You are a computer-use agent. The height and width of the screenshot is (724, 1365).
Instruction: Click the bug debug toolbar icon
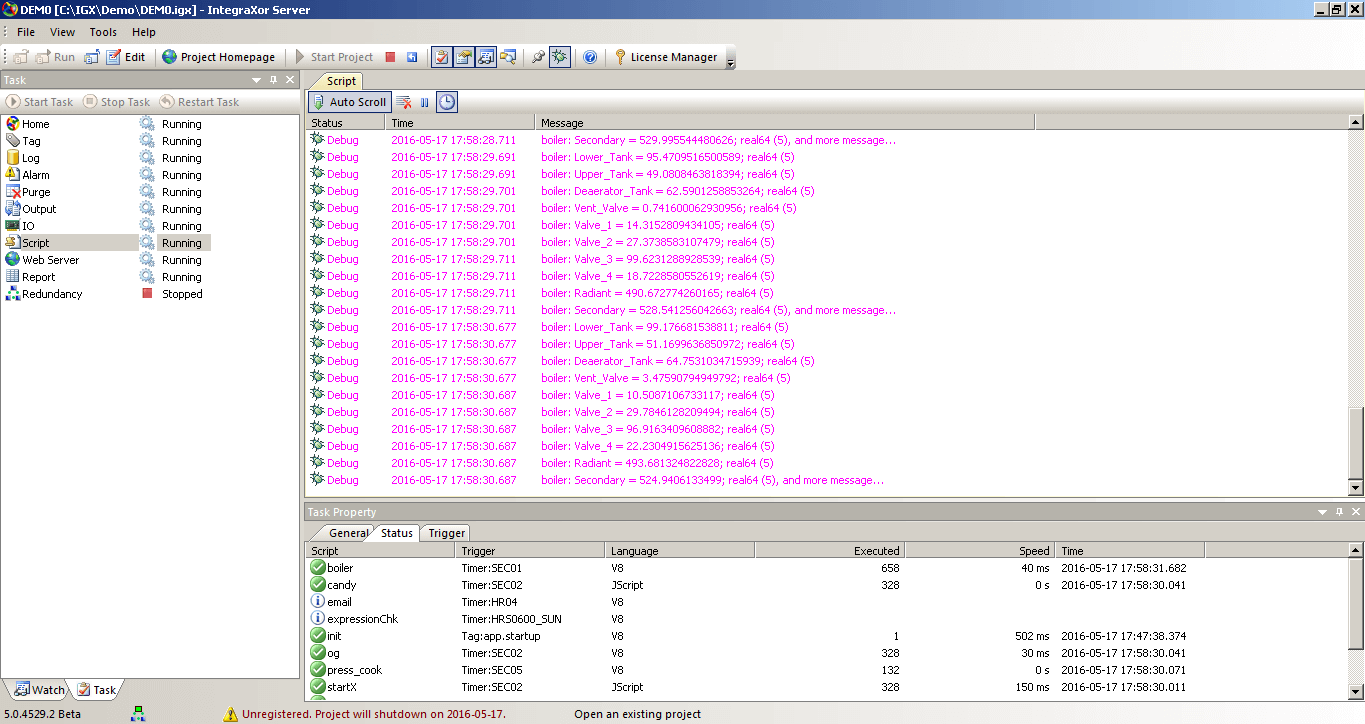click(x=560, y=57)
